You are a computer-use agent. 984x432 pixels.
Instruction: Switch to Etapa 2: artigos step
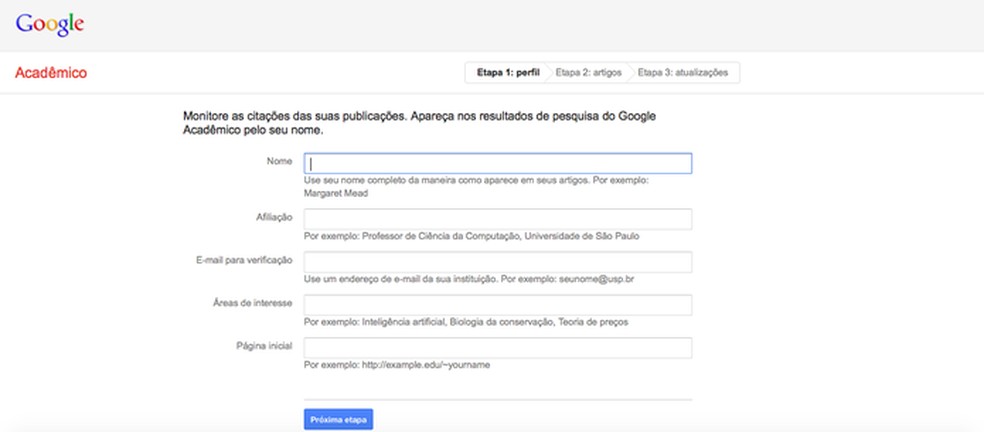(590, 73)
